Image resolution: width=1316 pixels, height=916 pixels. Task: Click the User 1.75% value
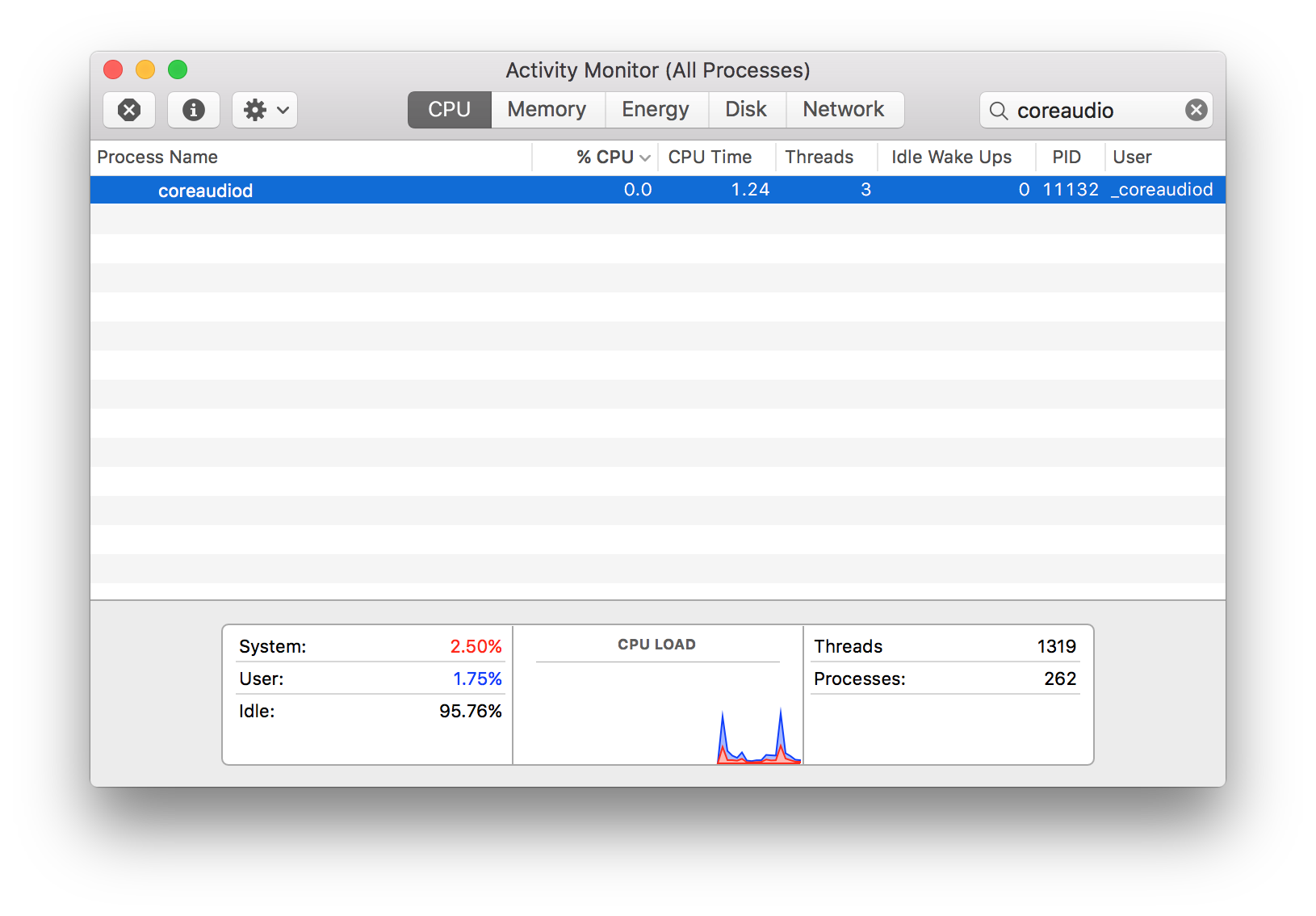pyautogui.click(x=477, y=679)
